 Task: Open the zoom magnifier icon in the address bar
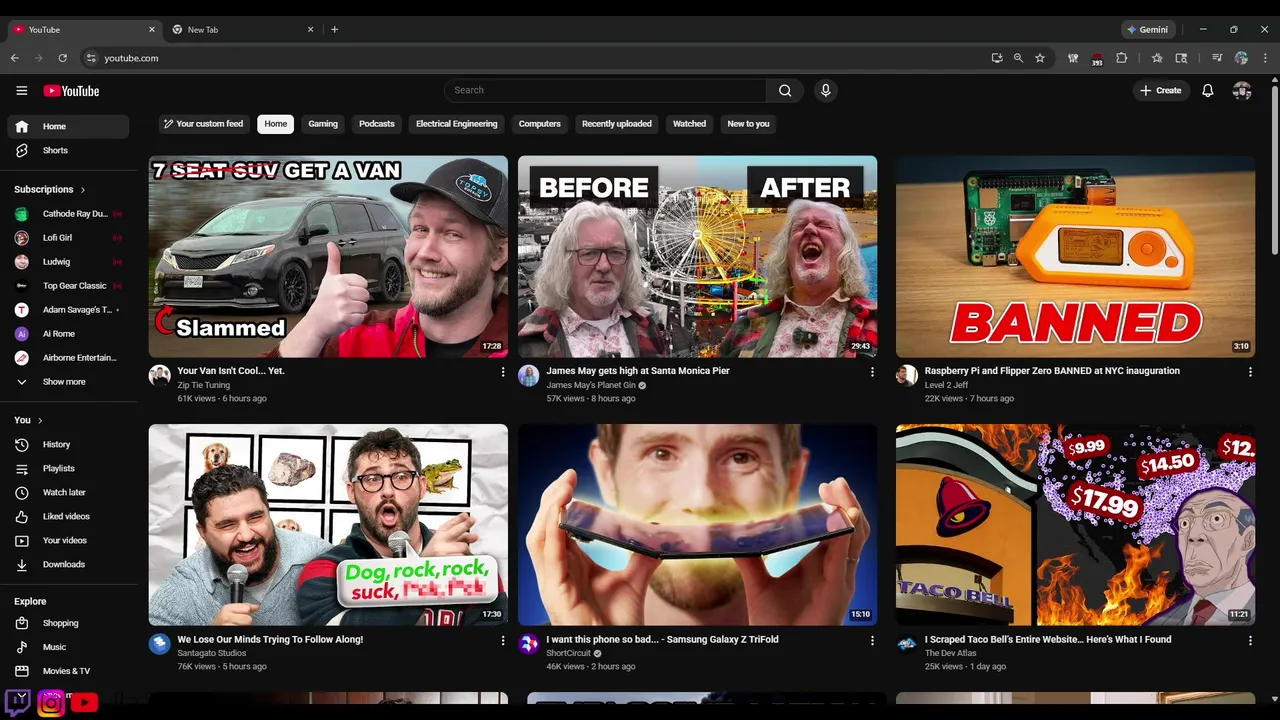coord(1018,58)
